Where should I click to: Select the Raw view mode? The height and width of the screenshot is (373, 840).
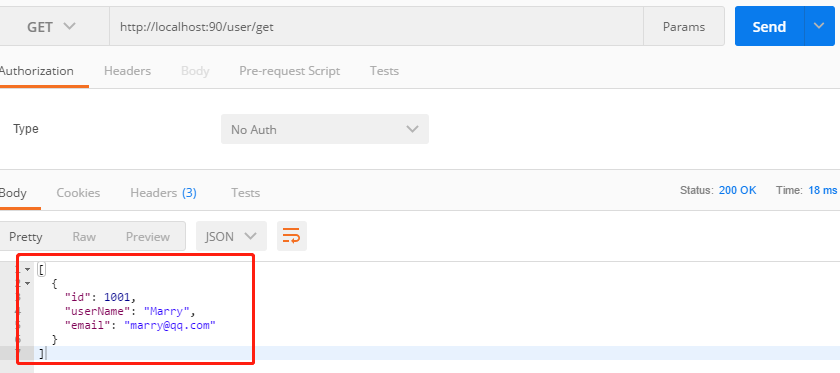coord(84,236)
